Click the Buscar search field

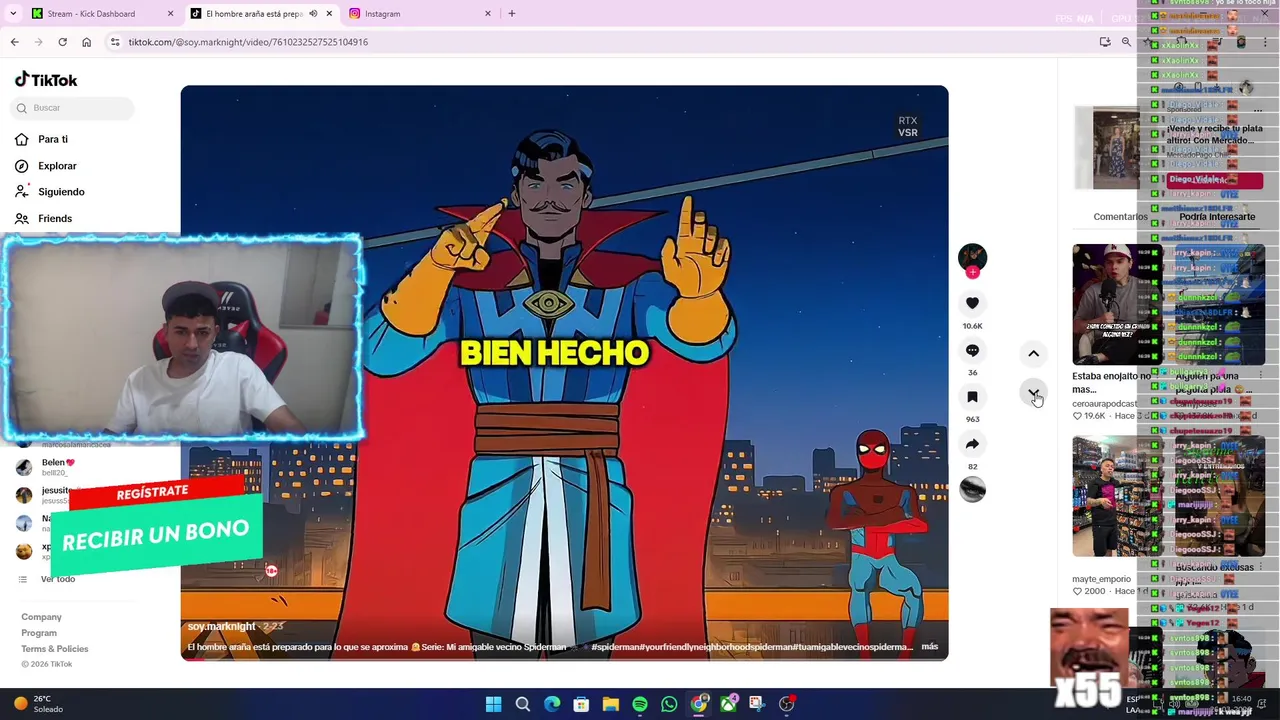pyautogui.click(x=72, y=108)
